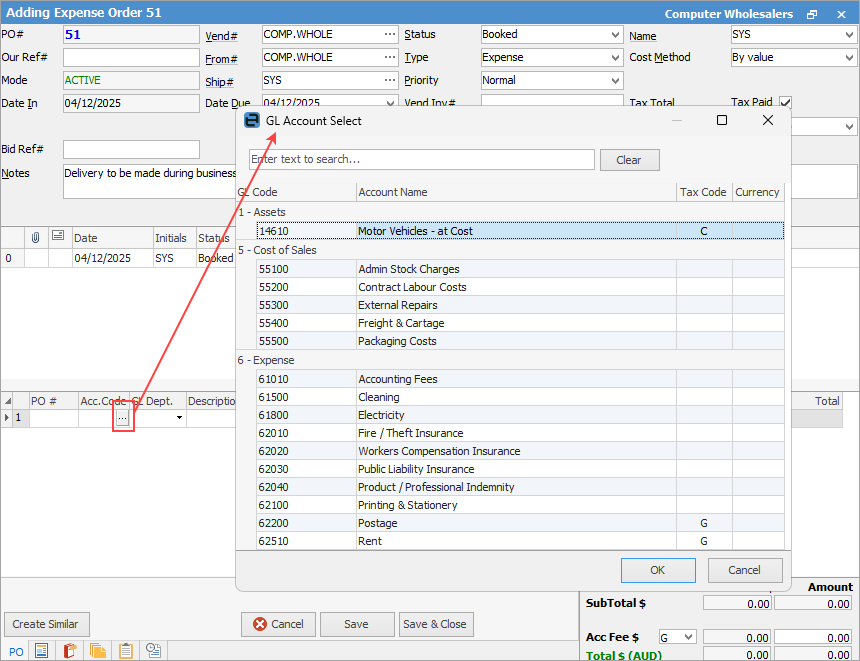Select the Electricity account row

[x=381, y=415]
